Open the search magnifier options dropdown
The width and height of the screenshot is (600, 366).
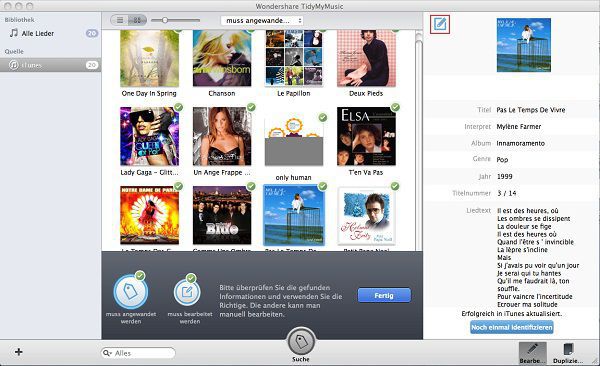pyautogui.click(x=107, y=353)
